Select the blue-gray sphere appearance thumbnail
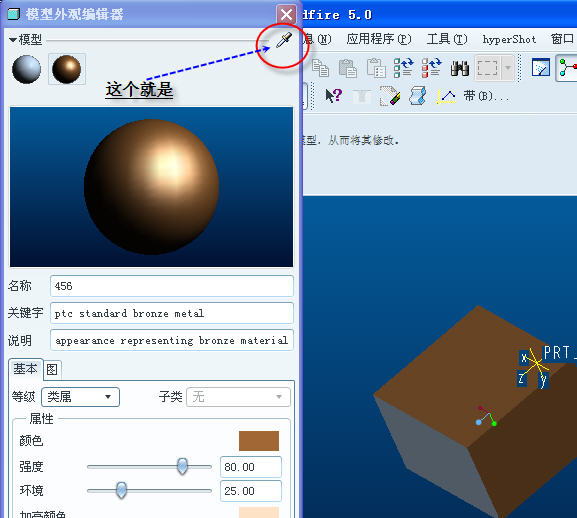This screenshot has height=518, width=577. (x=26, y=69)
